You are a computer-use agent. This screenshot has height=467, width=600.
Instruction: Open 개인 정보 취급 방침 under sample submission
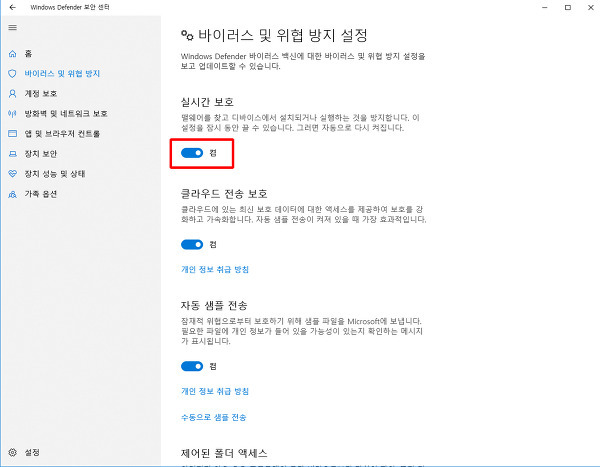coord(215,391)
